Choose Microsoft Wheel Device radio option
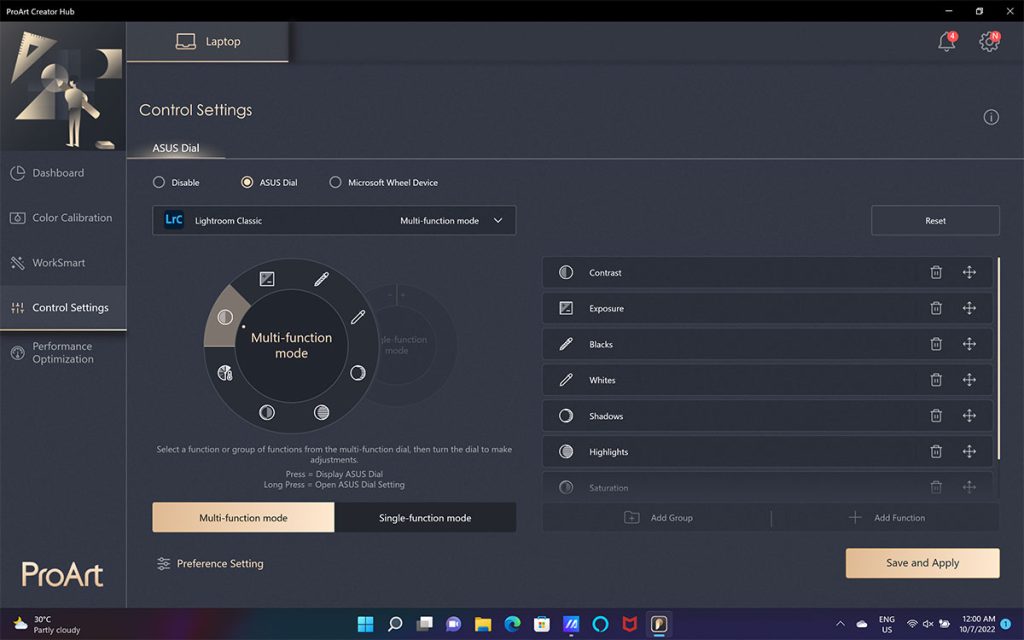Viewport: 1024px width, 640px height. [x=335, y=183]
